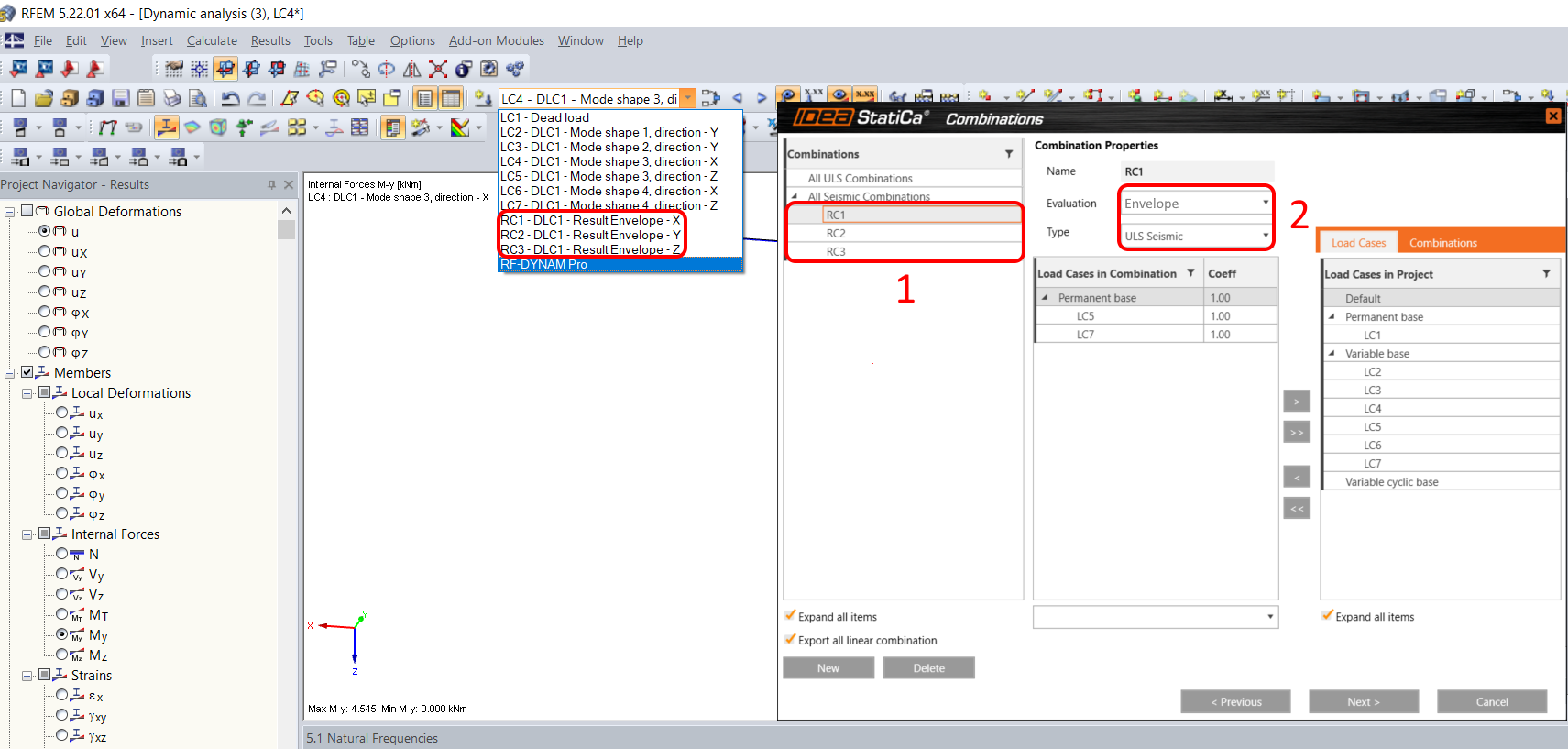The height and width of the screenshot is (749, 1568).
Task: Open the Add-on Modules menu
Action: (497, 40)
